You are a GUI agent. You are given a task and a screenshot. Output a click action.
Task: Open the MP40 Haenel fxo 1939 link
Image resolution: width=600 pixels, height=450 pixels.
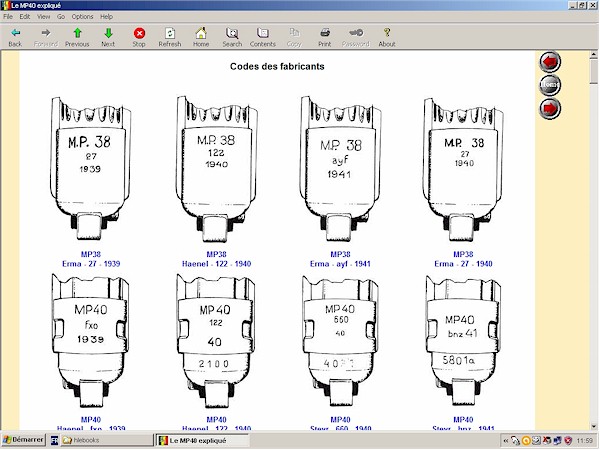pos(91,424)
